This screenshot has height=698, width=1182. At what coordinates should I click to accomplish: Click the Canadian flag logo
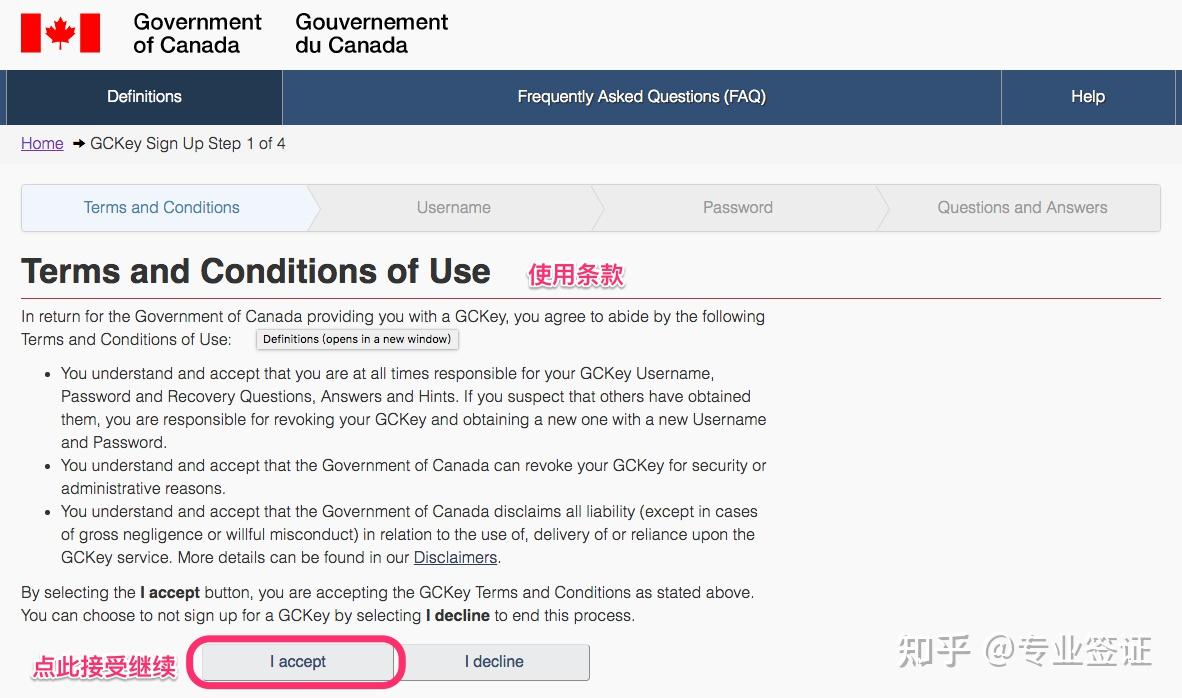[x=62, y=33]
